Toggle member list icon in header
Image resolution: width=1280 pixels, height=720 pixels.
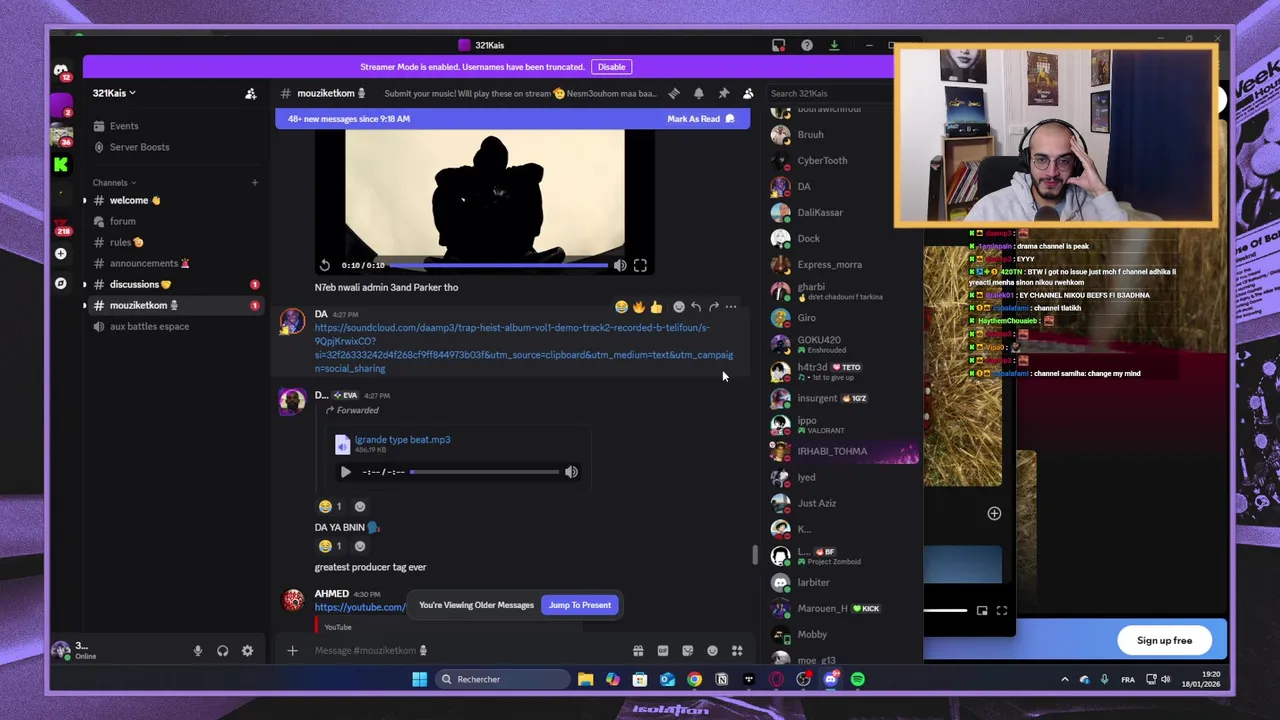click(748, 93)
